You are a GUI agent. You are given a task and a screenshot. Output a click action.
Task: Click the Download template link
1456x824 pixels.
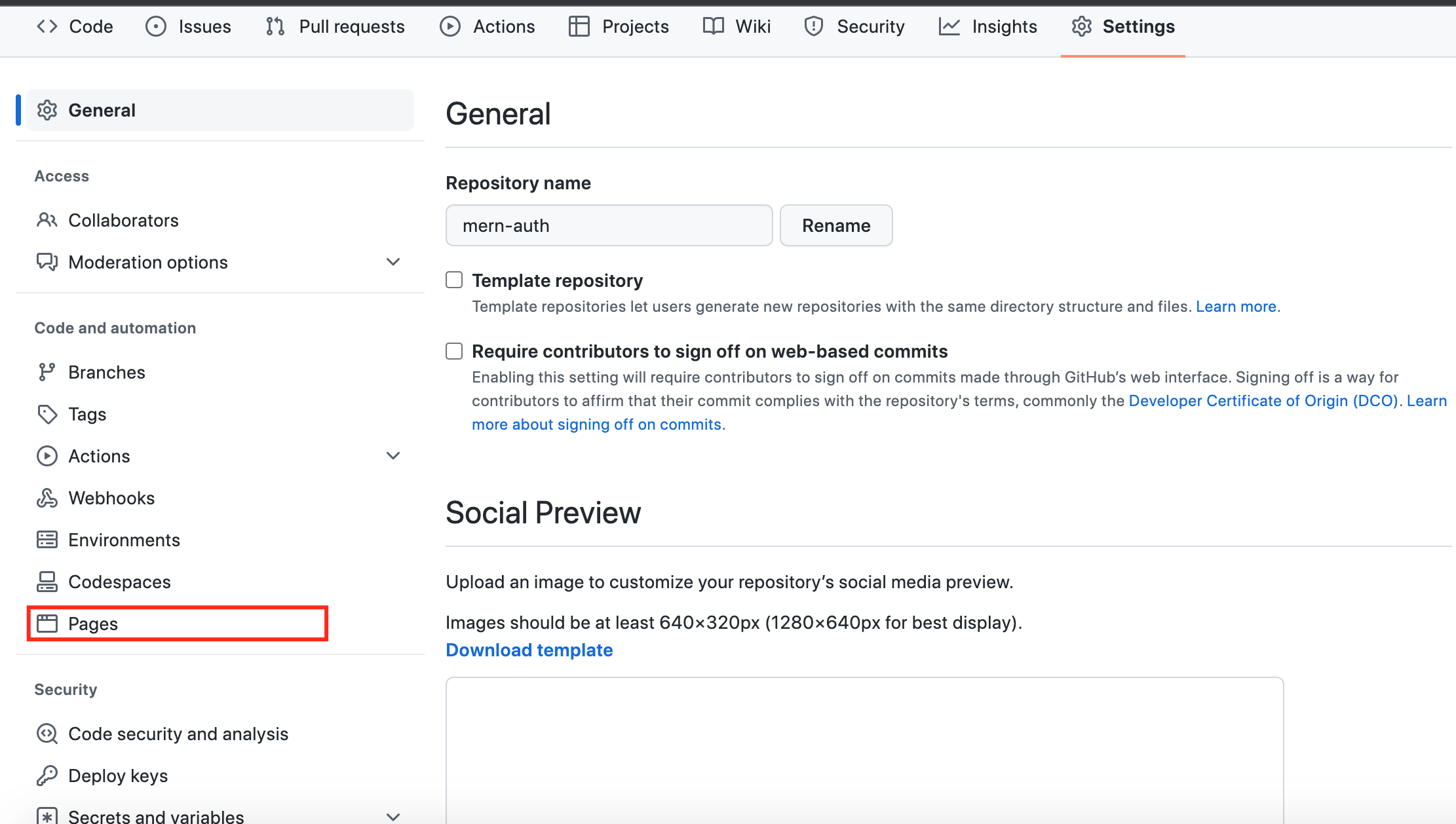coord(529,649)
